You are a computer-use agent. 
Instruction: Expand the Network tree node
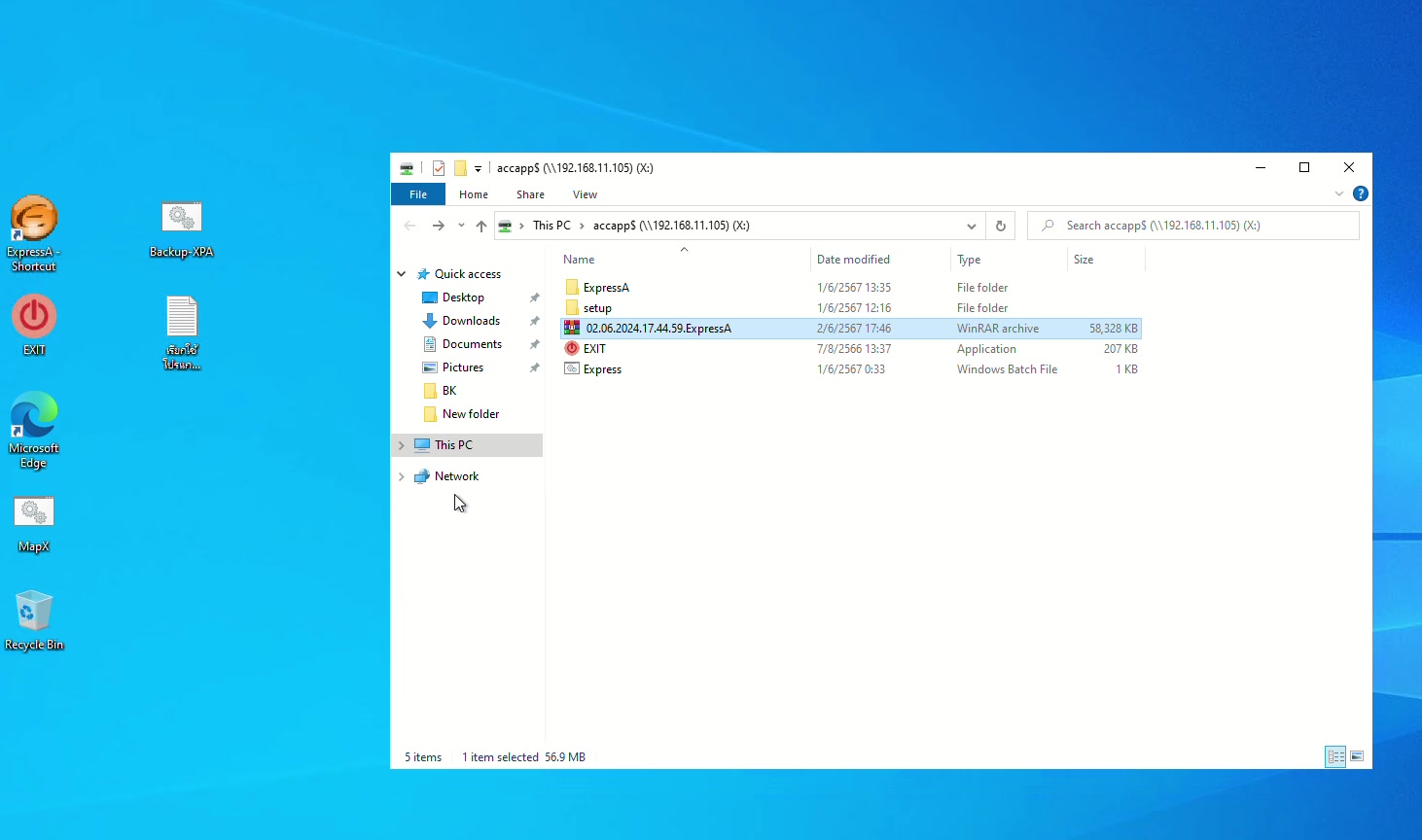[402, 476]
